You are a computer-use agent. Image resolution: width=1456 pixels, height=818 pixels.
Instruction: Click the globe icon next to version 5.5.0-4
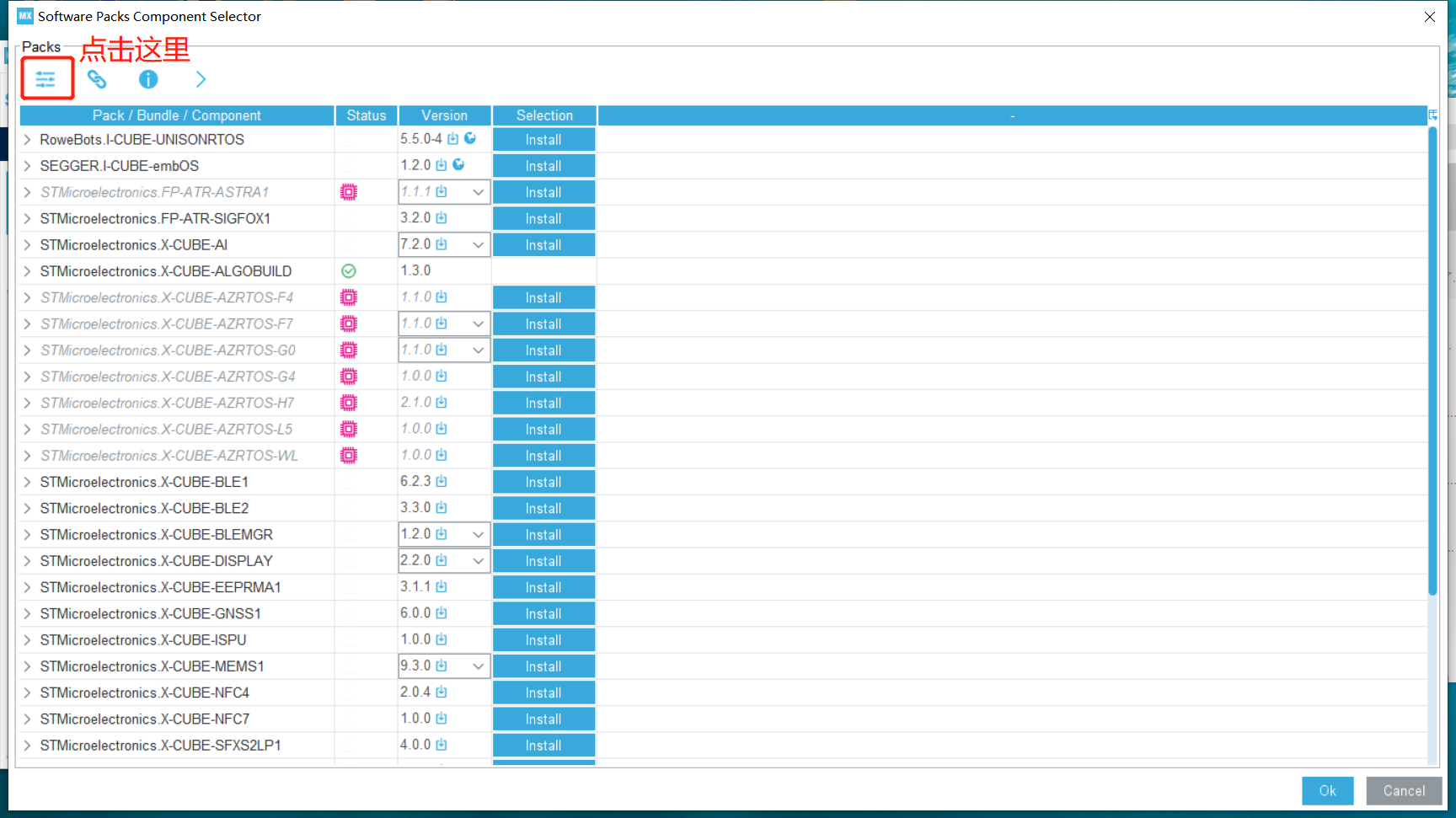pos(470,138)
